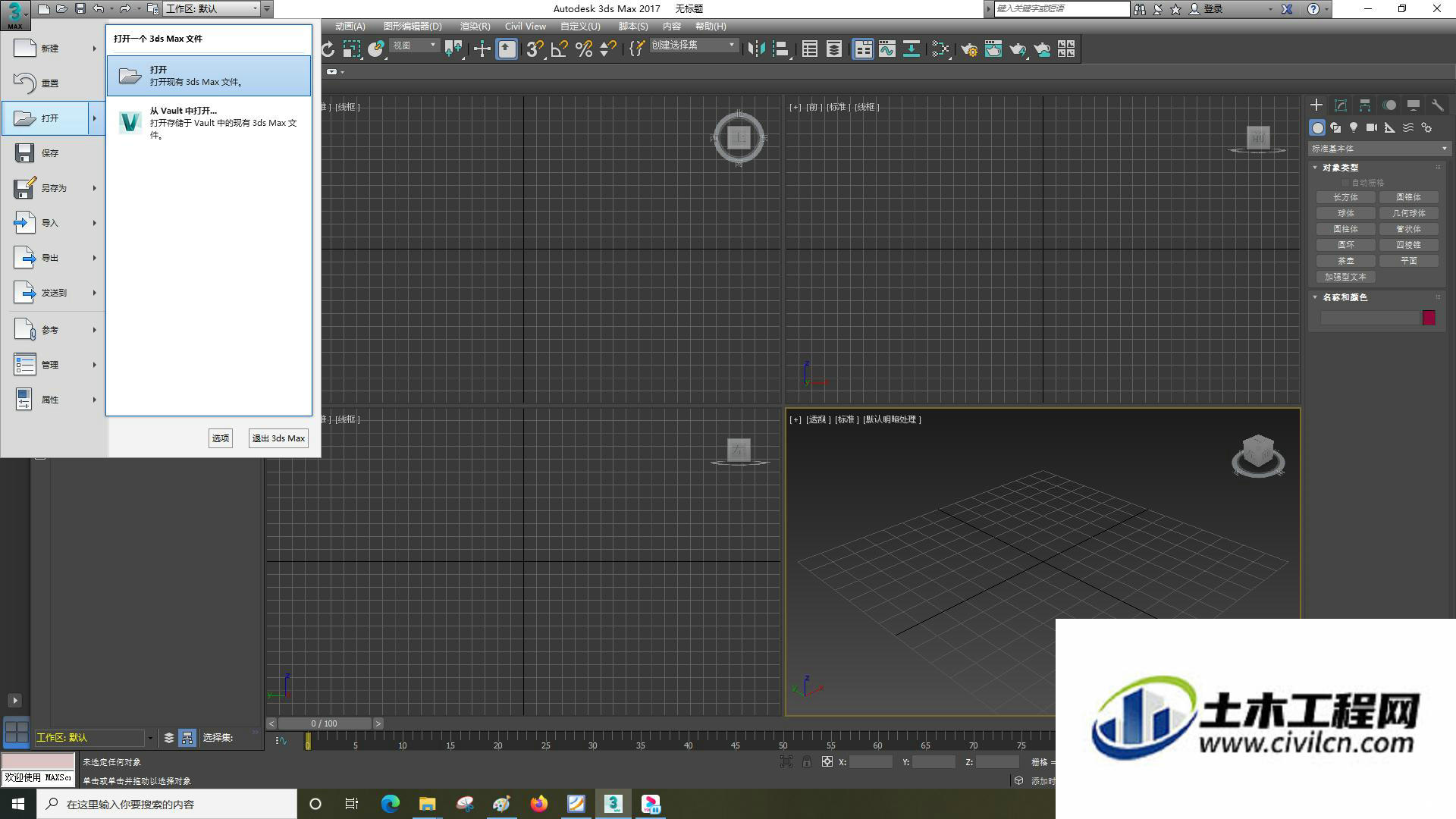Select the Shapes category icon
The height and width of the screenshot is (819, 1456).
[x=1335, y=127]
